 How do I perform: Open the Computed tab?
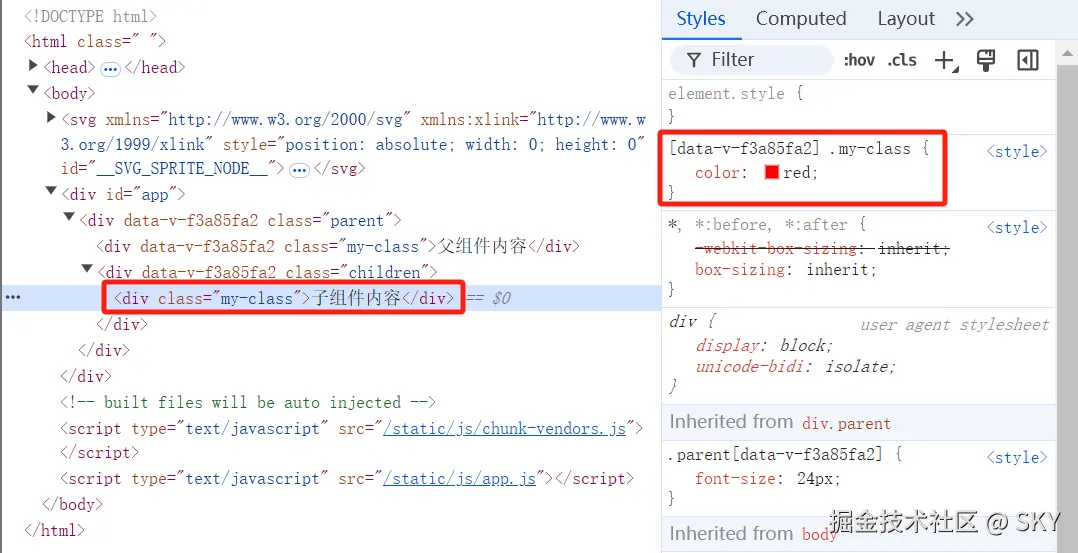tap(801, 19)
